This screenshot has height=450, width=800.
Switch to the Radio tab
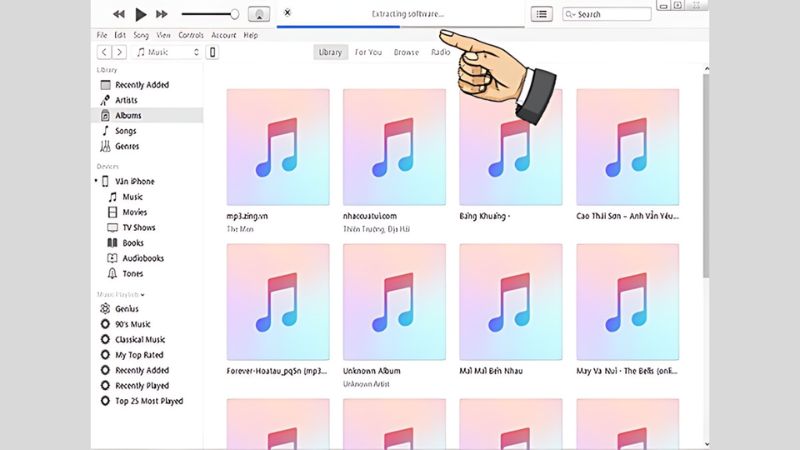point(441,52)
